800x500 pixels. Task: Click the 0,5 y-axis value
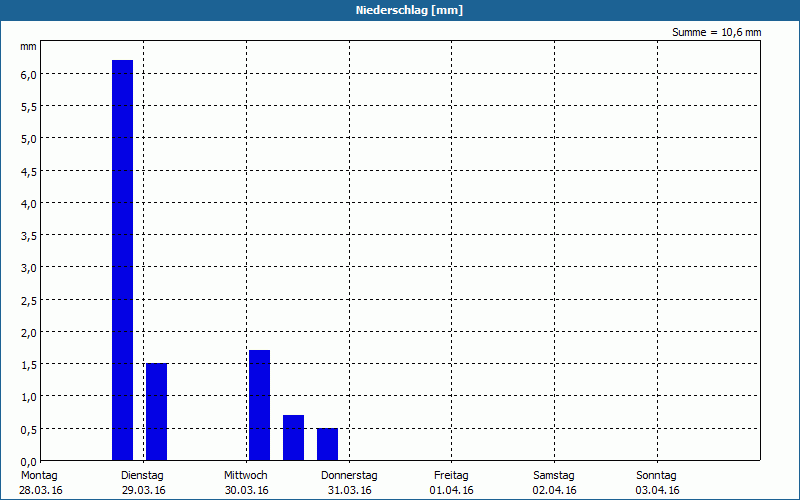click(29, 430)
